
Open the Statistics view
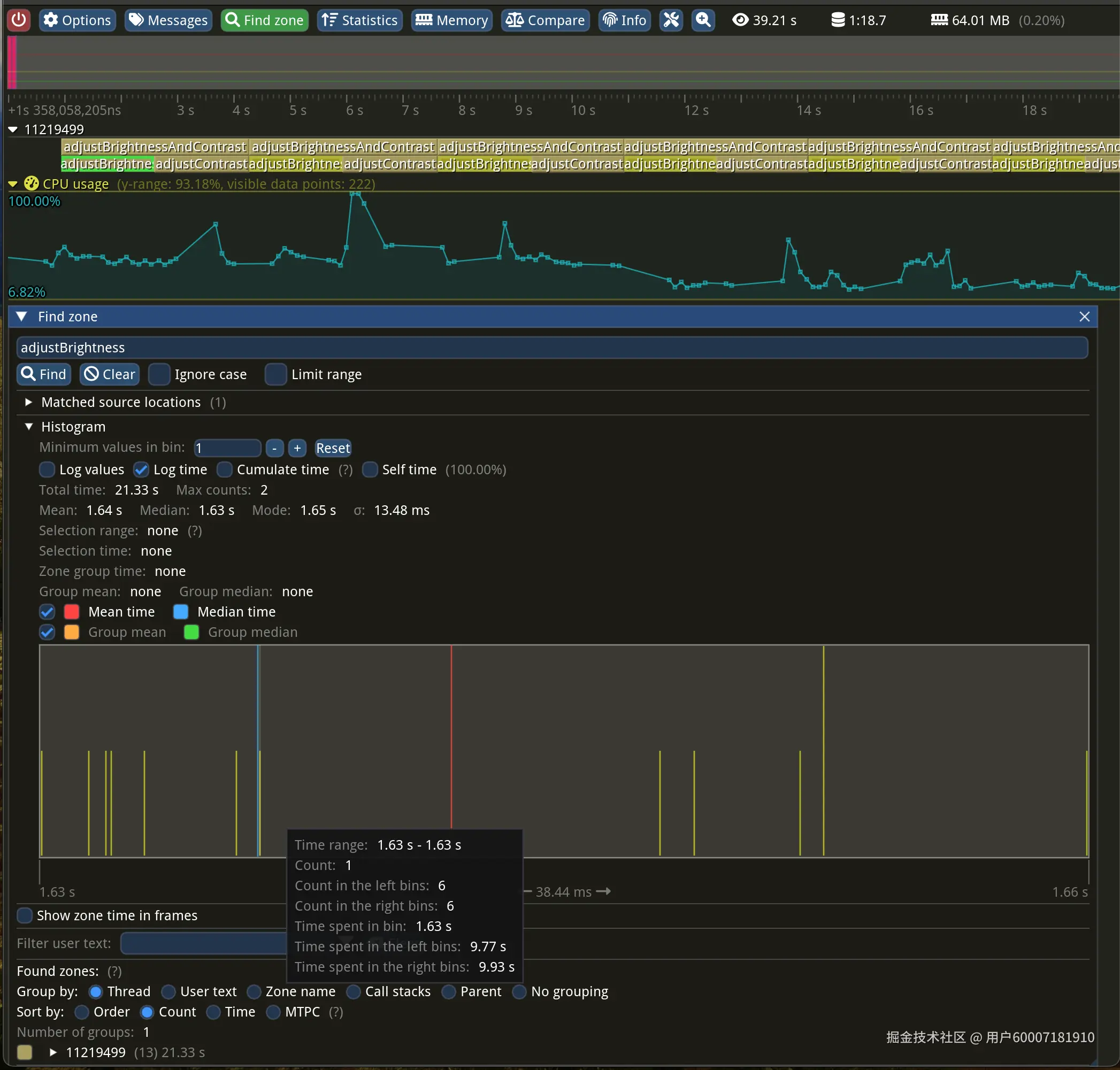pyautogui.click(x=359, y=20)
